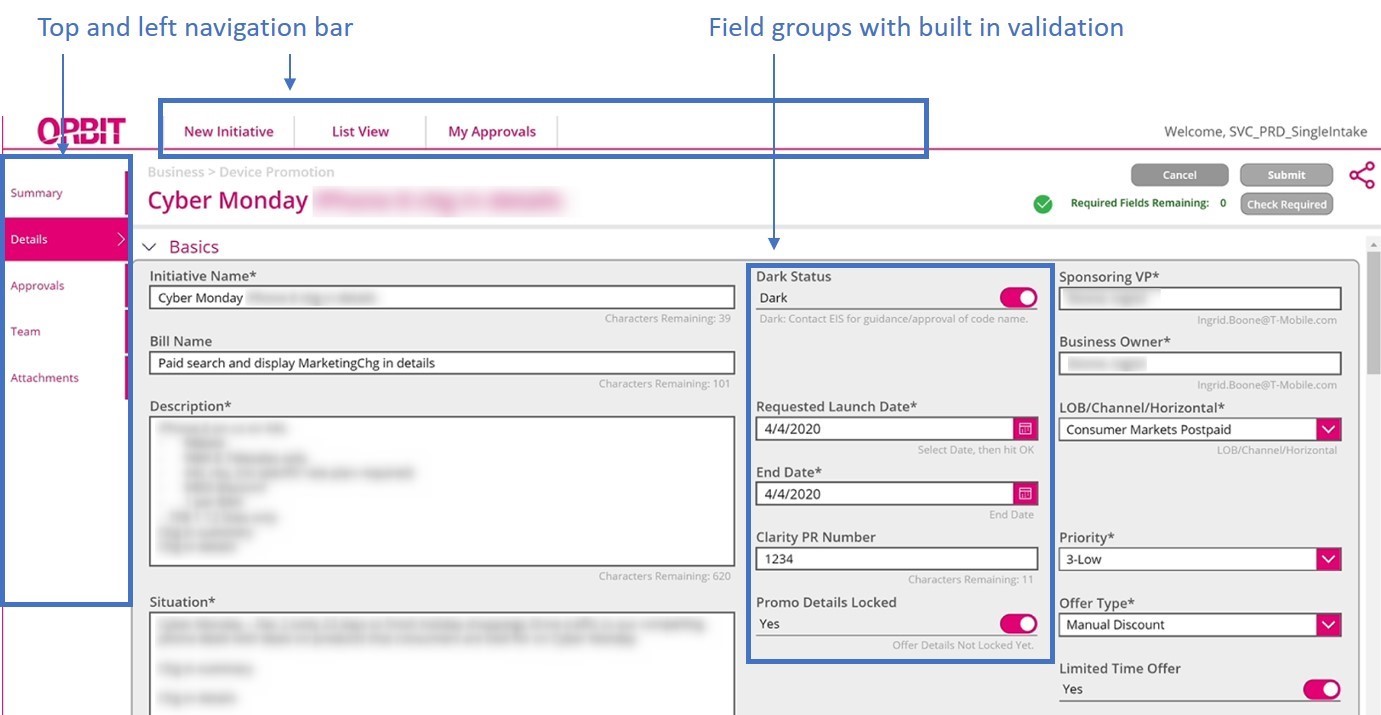1381x715 pixels.
Task: Toggle the Dark Status switch
Action: pyautogui.click(x=1018, y=298)
